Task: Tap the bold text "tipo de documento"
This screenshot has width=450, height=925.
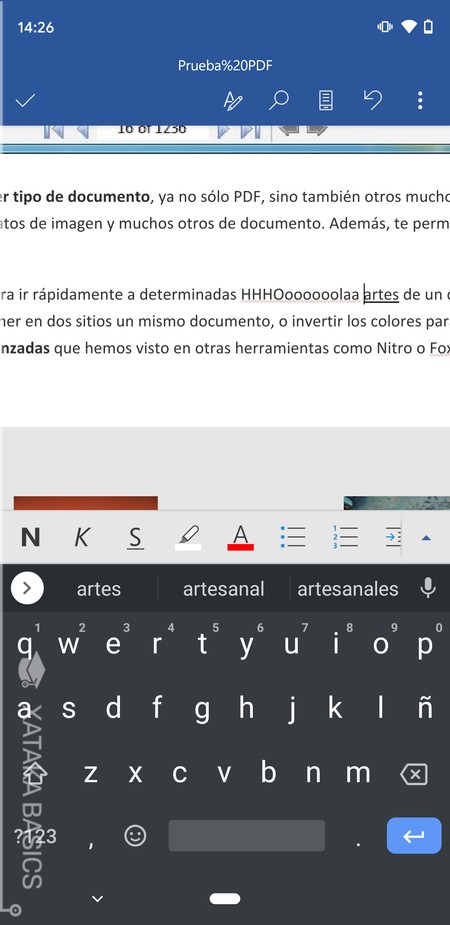Action: point(81,197)
